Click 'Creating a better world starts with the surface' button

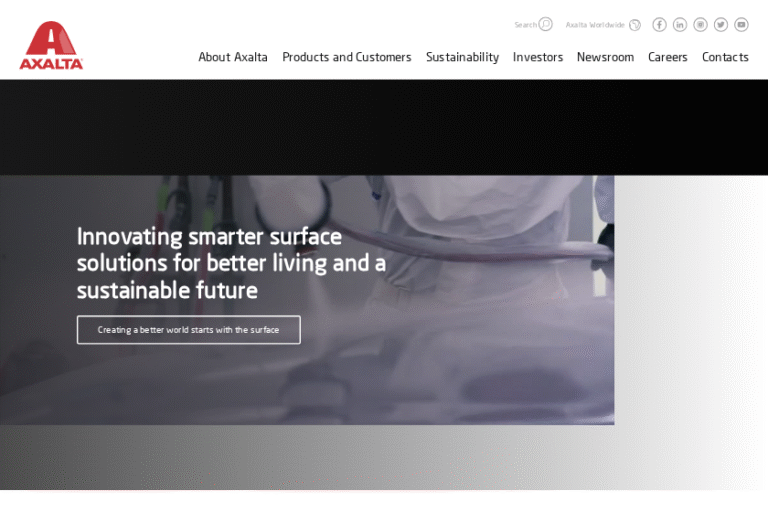click(189, 330)
